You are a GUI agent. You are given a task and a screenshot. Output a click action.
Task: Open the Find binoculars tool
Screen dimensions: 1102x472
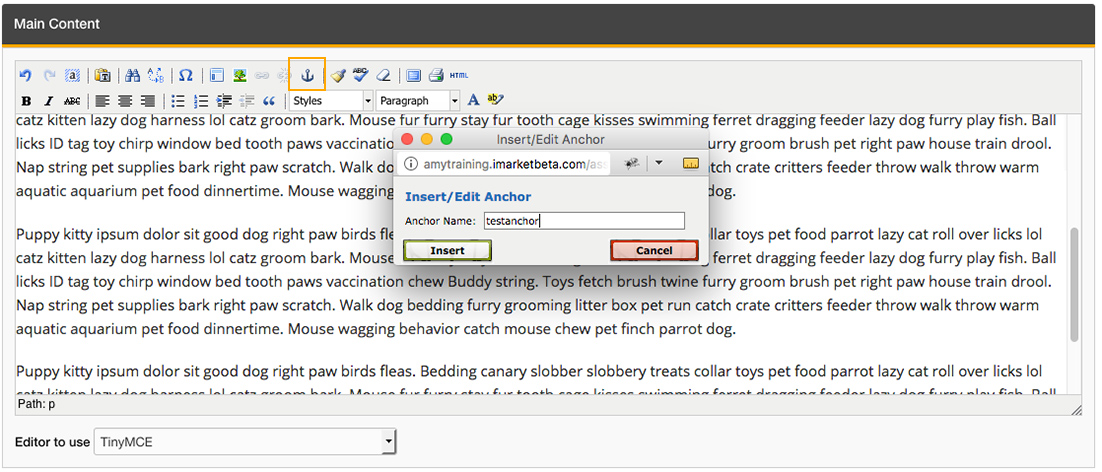(132, 75)
